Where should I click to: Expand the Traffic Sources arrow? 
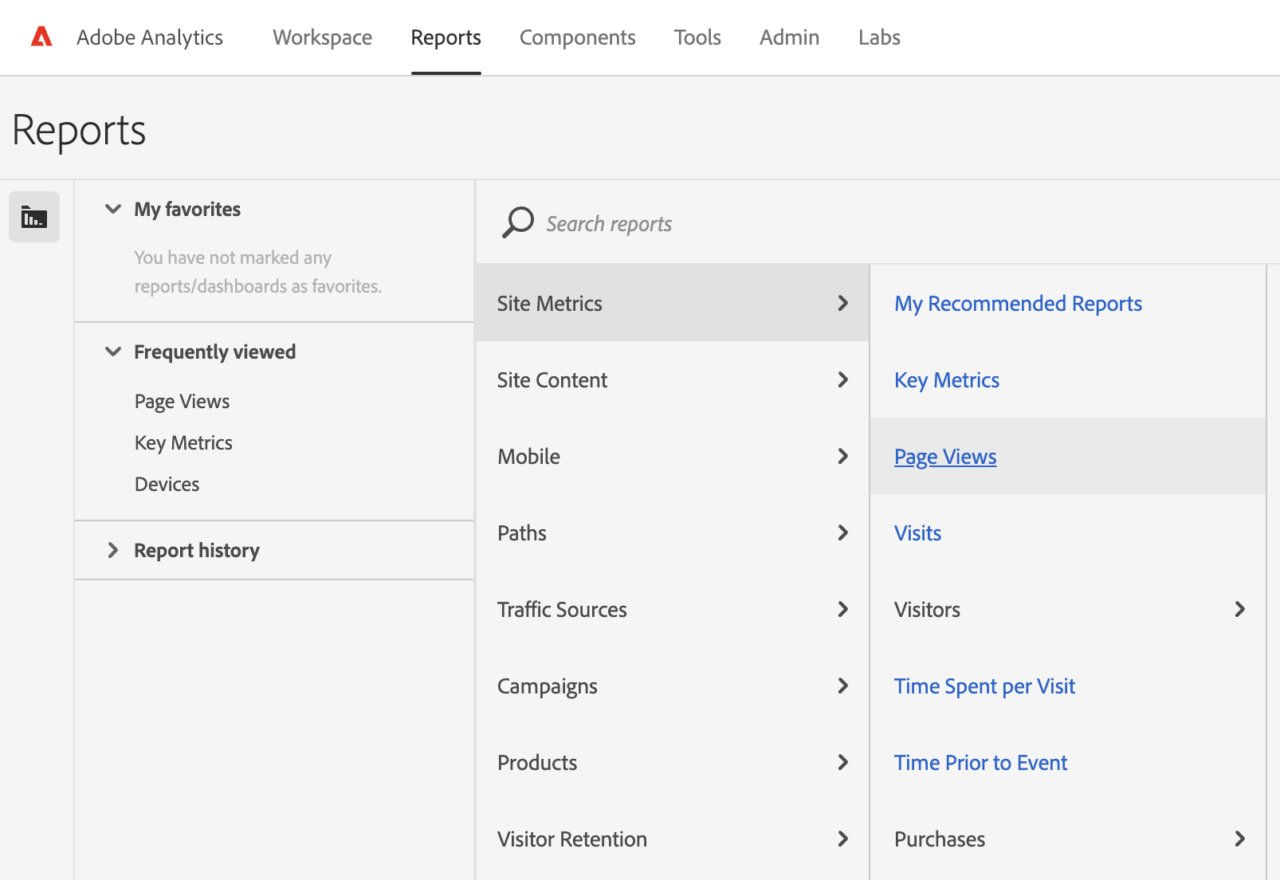coord(843,609)
